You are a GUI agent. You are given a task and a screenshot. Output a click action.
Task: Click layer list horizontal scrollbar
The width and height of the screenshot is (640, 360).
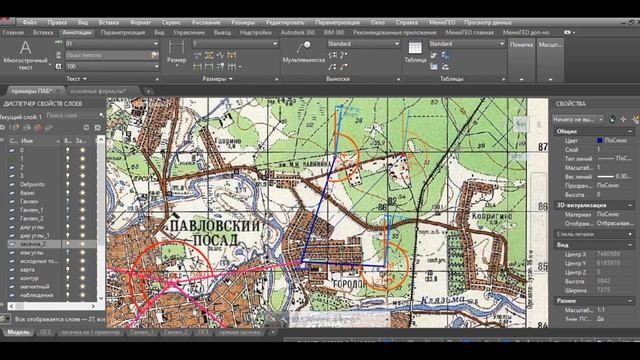[x=52, y=306]
